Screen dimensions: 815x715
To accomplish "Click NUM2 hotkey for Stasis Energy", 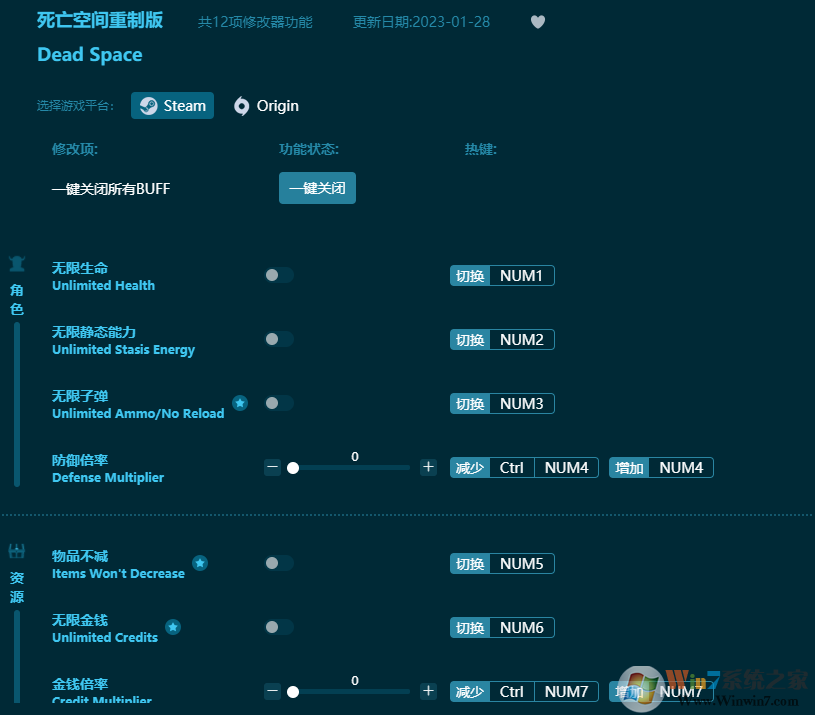I will [x=521, y=339].
